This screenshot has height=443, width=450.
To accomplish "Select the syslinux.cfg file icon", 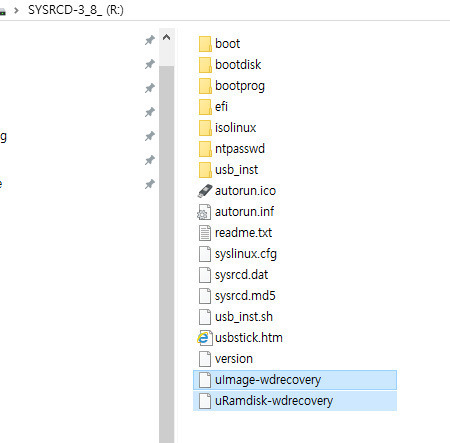I will [205, 254].
